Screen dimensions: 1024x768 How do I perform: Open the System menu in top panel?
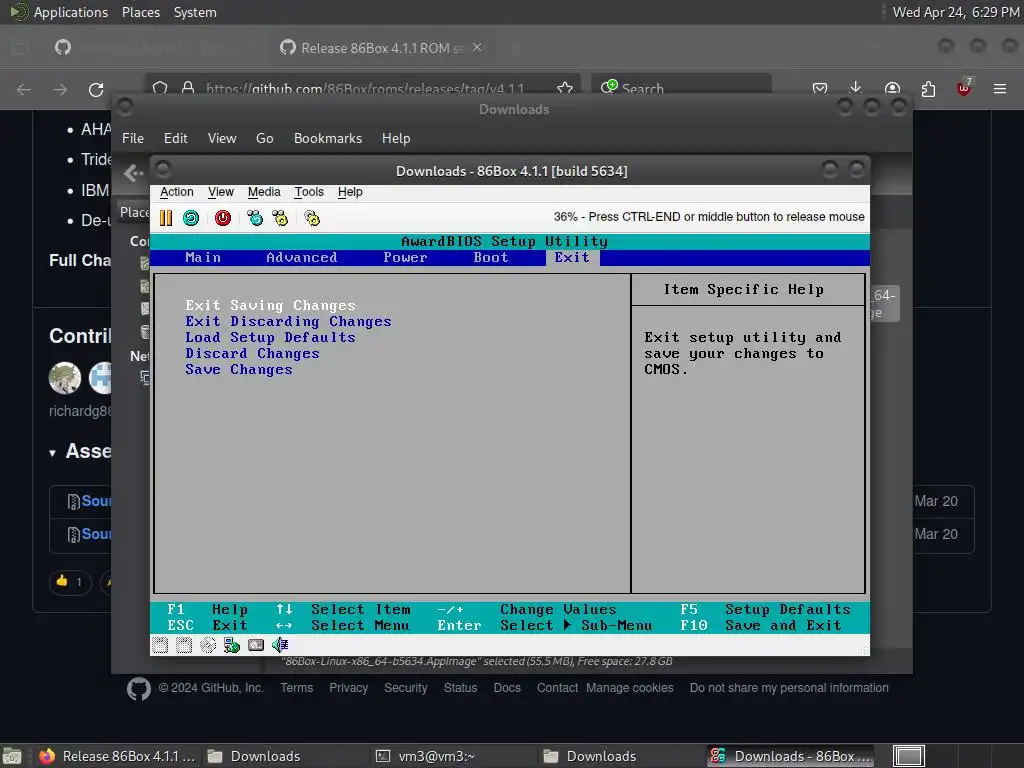[x=195, y=12]
